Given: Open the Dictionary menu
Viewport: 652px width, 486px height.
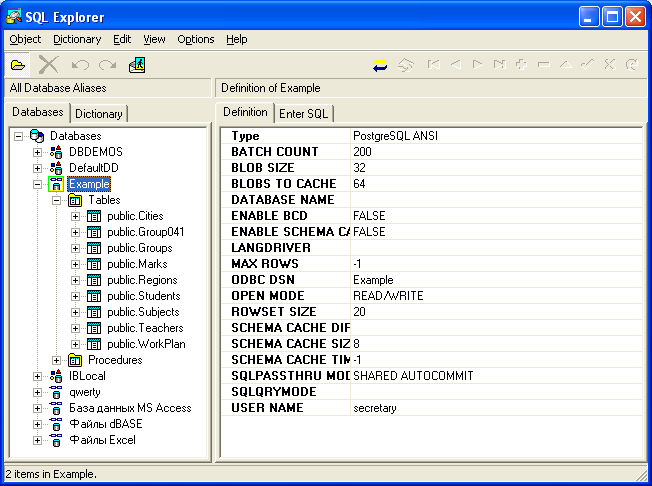Looking at the screenshot, I should point(77,39).
